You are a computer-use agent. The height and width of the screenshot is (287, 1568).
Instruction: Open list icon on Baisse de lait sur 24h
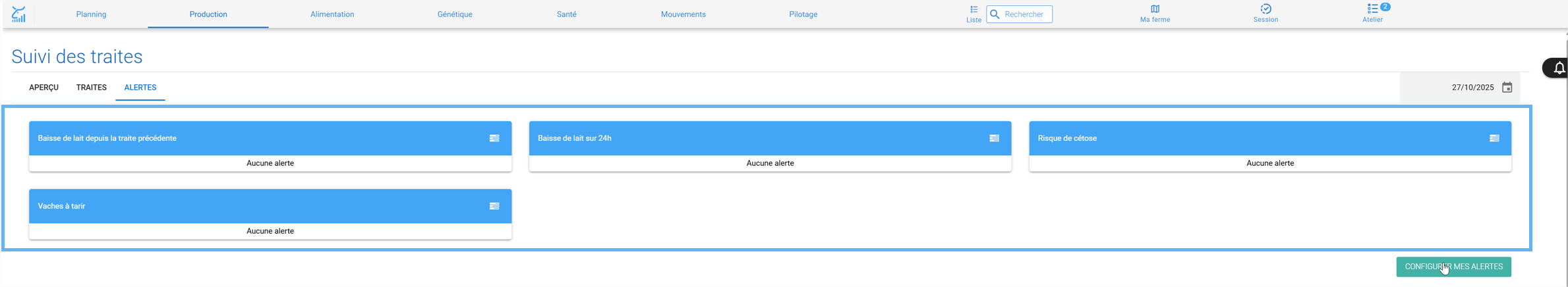coord(994,138)
